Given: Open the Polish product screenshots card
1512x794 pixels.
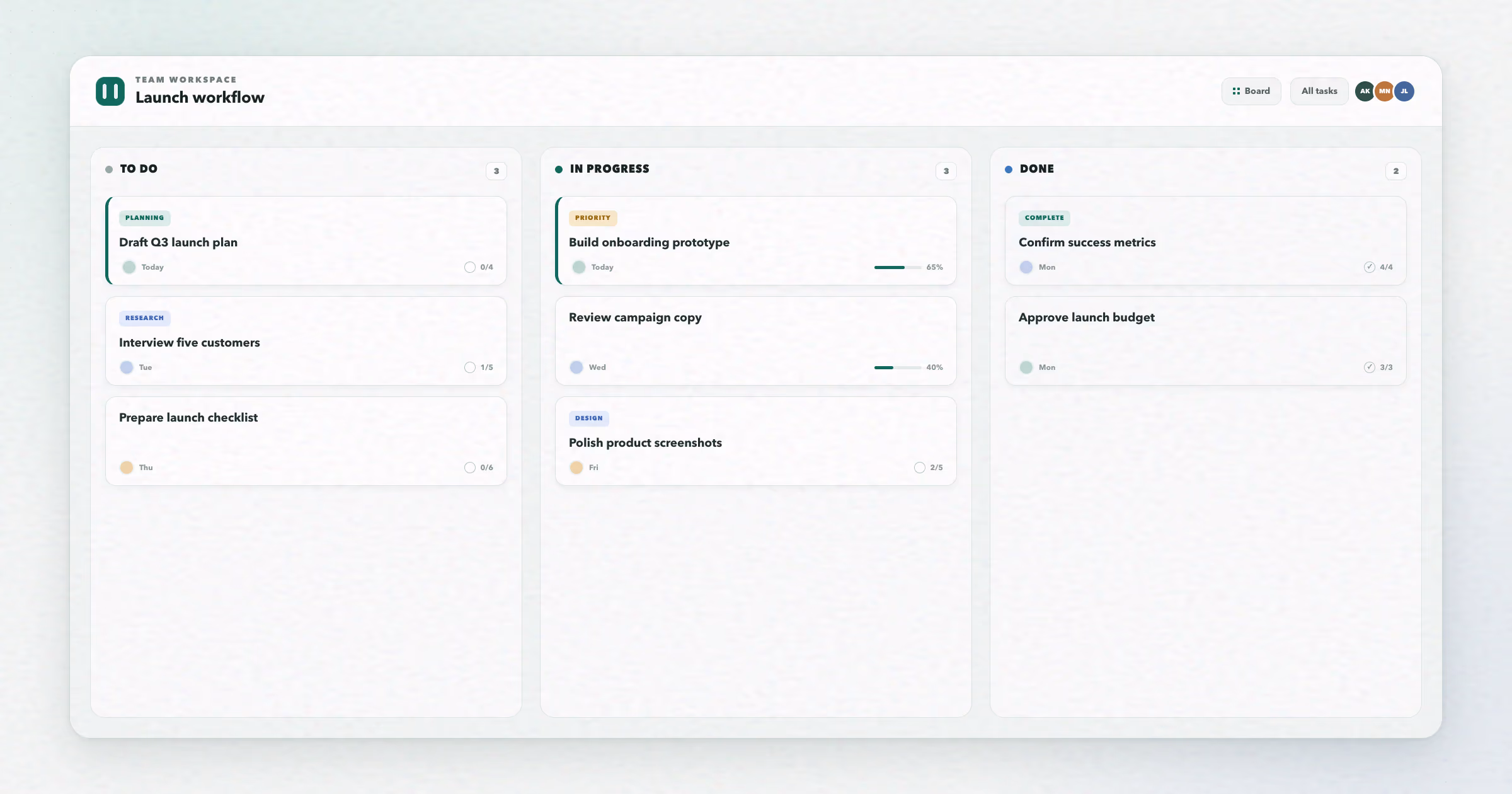Looking at the screenshot, I should coord(756,441).
